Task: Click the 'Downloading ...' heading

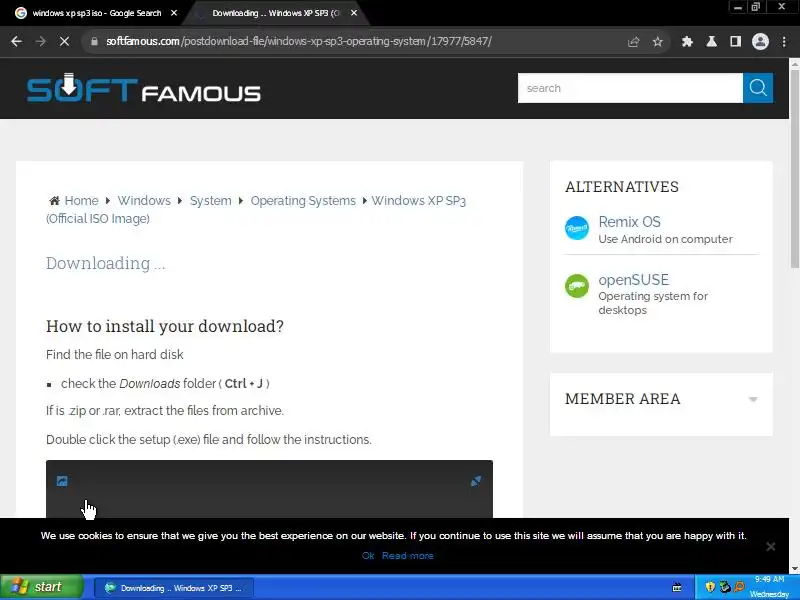Action: pyautogui.click(x=106, y=263)
